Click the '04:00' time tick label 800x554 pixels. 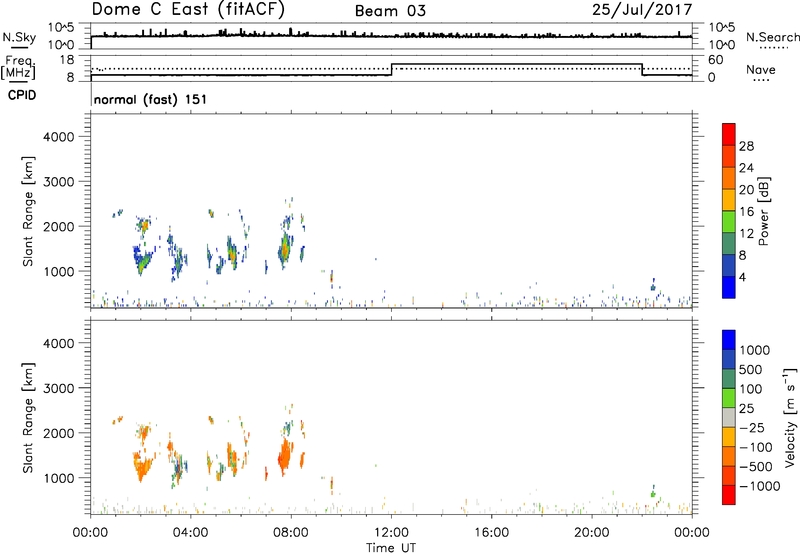coord(191,533)
